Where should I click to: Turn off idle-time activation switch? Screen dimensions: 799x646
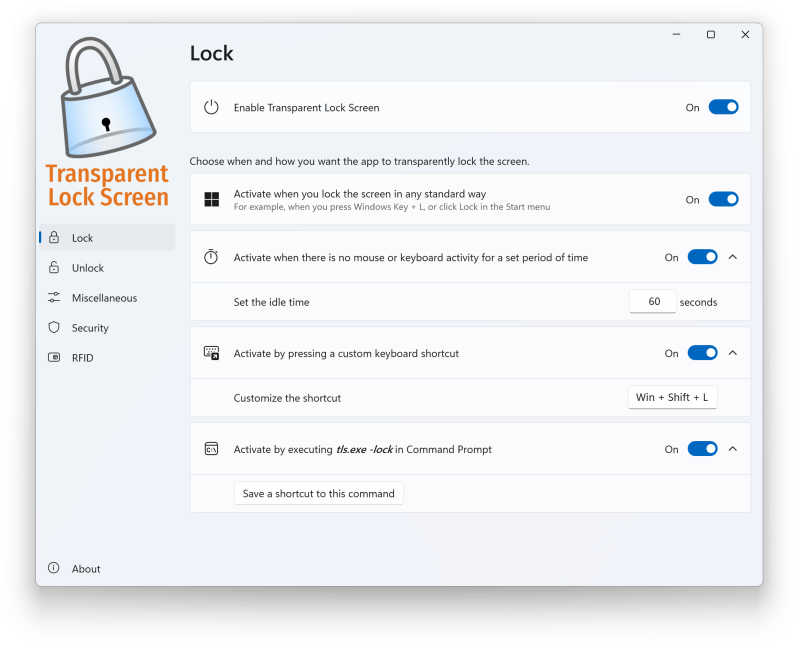(703, 257)
